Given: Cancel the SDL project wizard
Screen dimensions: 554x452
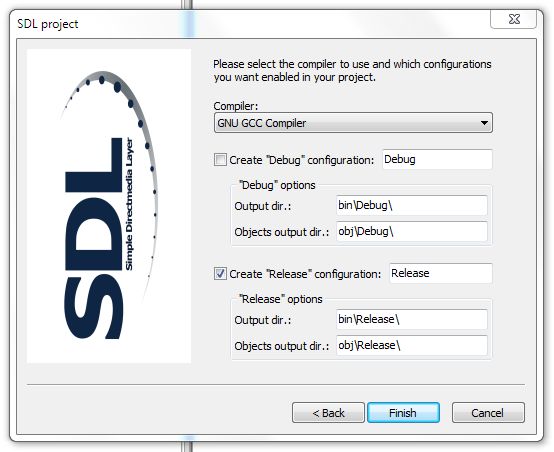Looking at the screenshot, I should (x=488, y=412).
